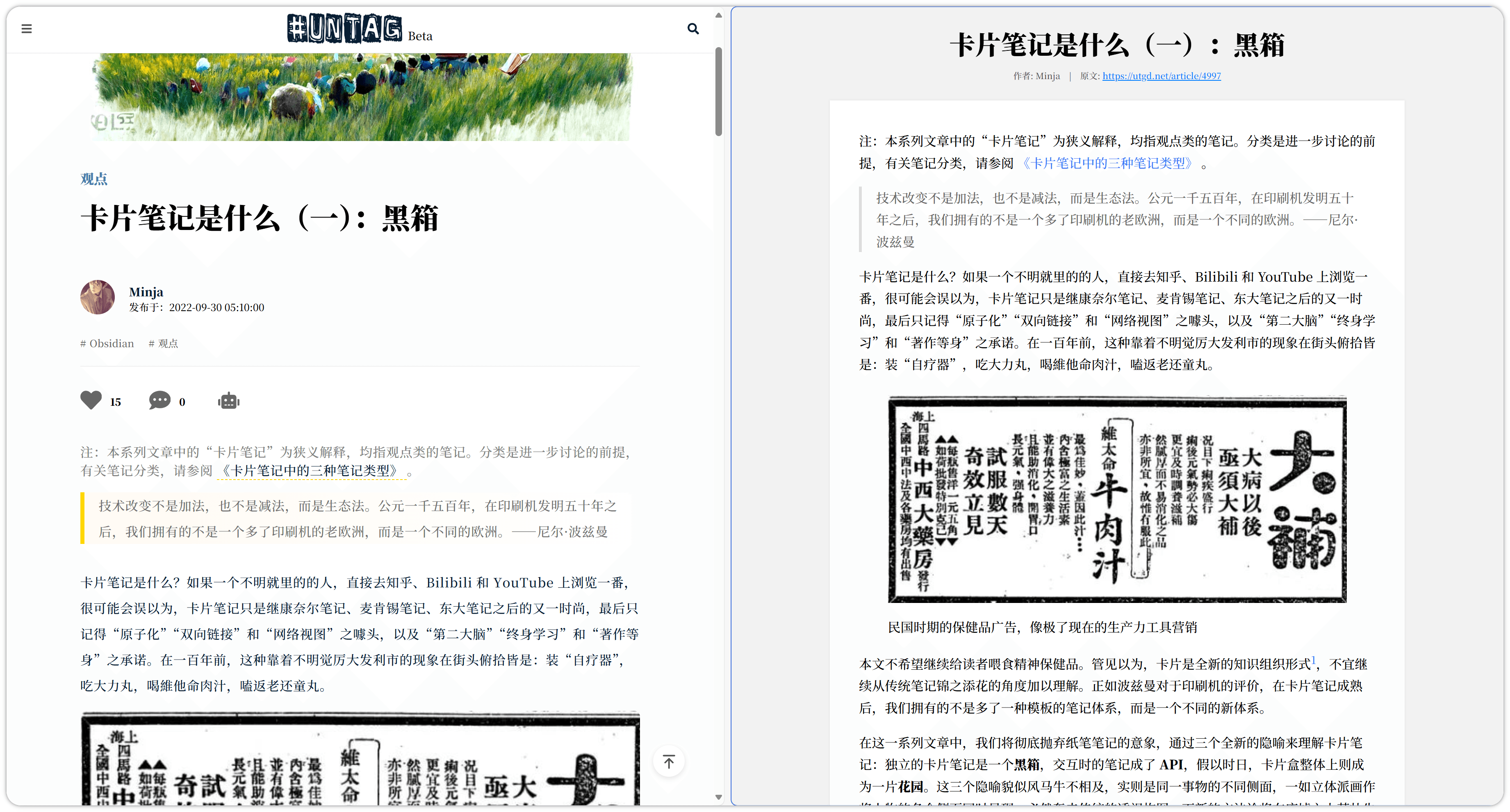Viewport: 1510px width, 812px height.
Task: Click the left pane vertical scrollbar thumb
Action: click(719, 92)
